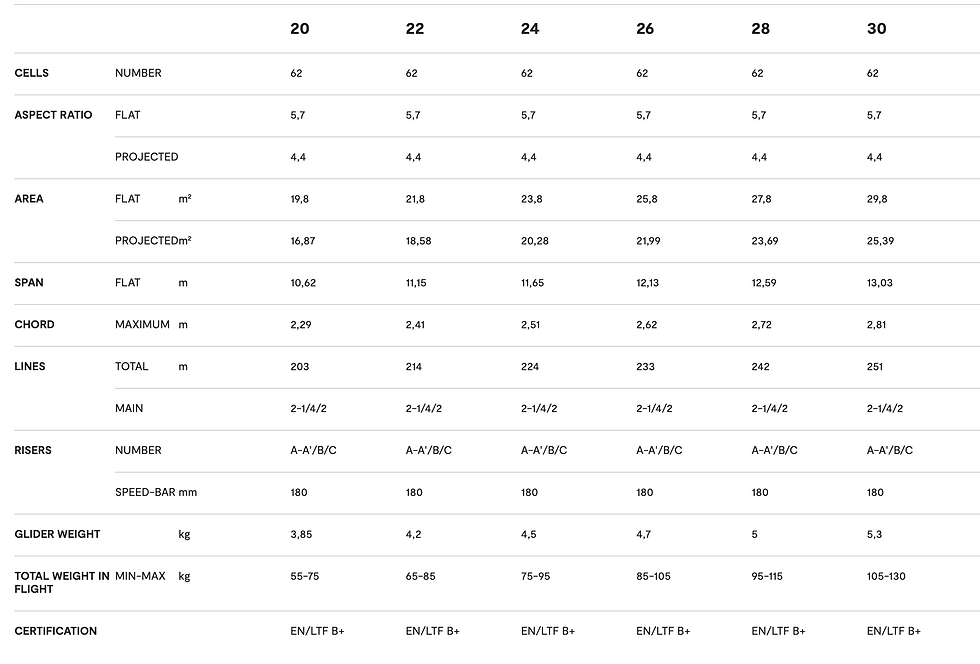Select the GLIDER WEIGHT row label
The width and height of the screenshot is (980, 664).
click(57, 534)
